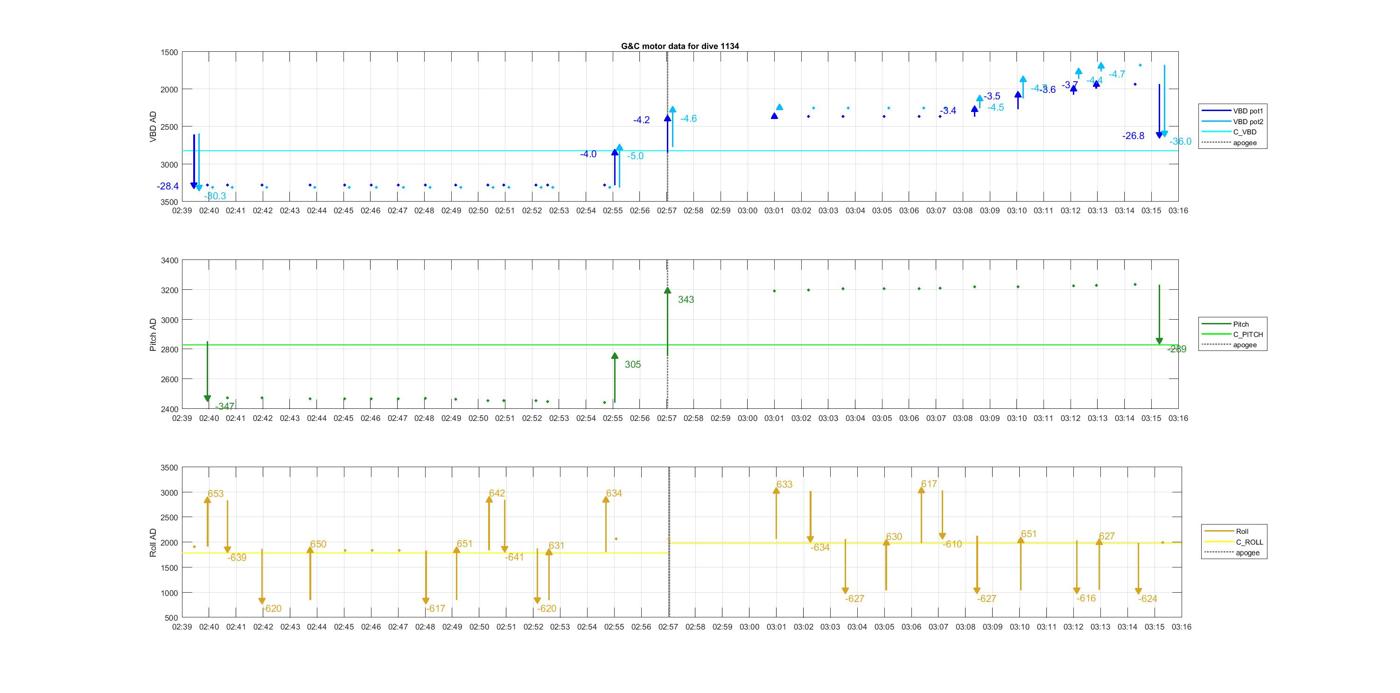Viewport: 1400px width, 693px height.
Task: Select the VBD data label "-36.0"
Action: click(1180, 142)
